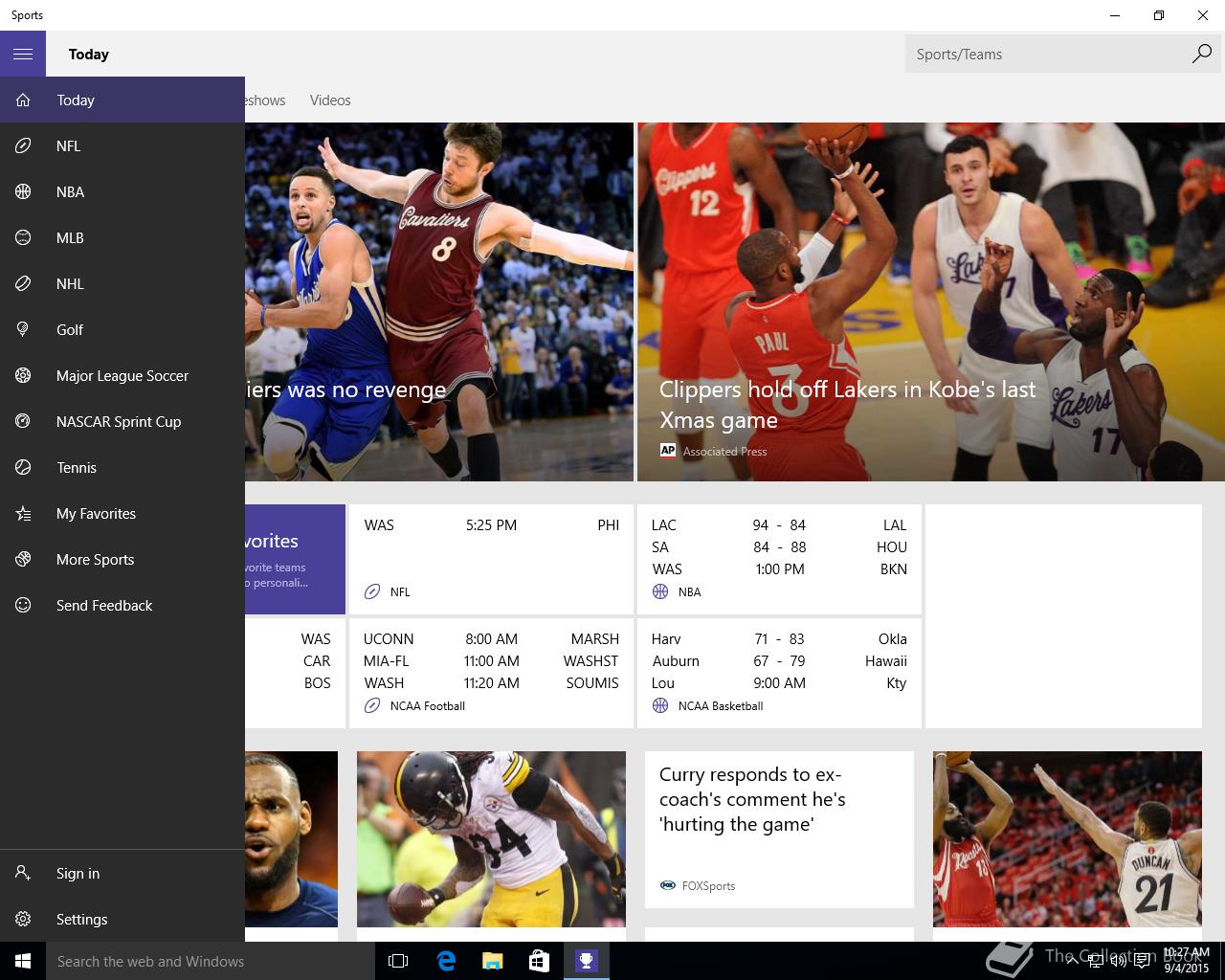
Task: Go to the Tennis section
Action: (x=122, y=468)
